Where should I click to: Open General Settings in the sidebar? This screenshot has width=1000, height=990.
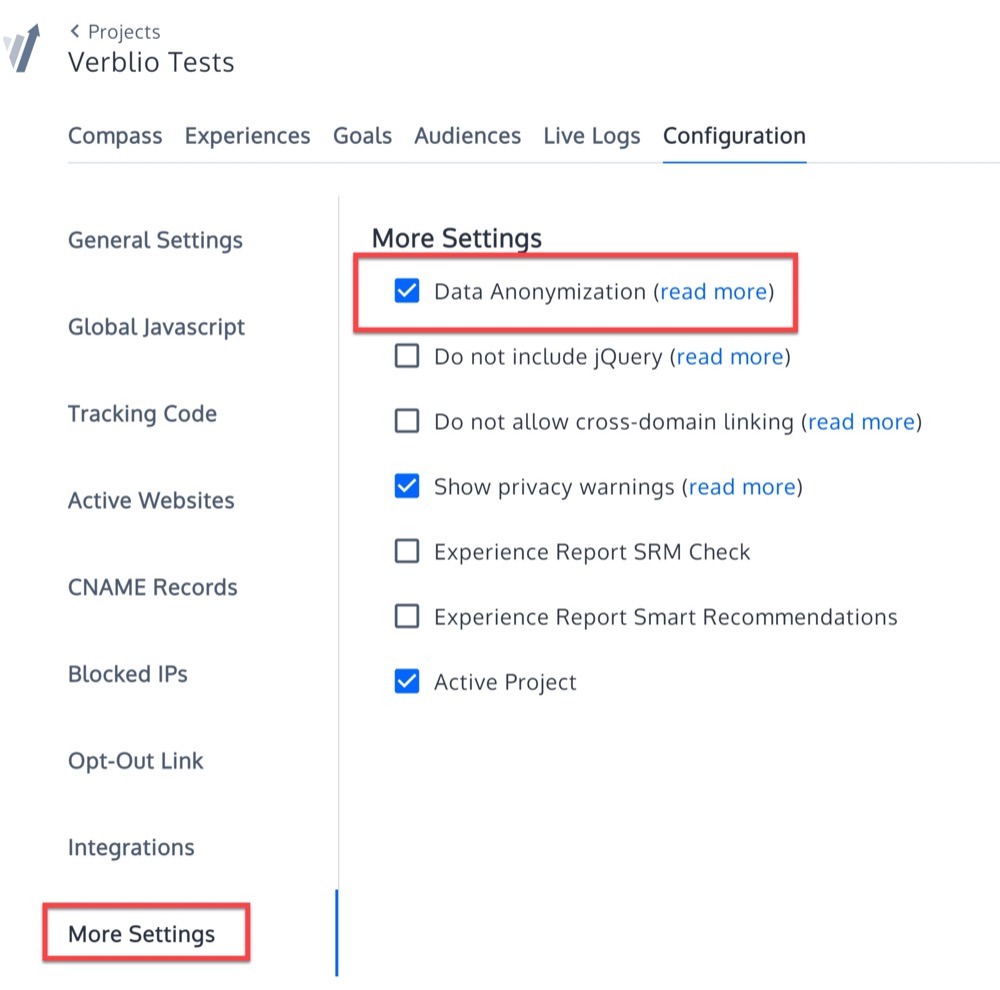point(155,240)
